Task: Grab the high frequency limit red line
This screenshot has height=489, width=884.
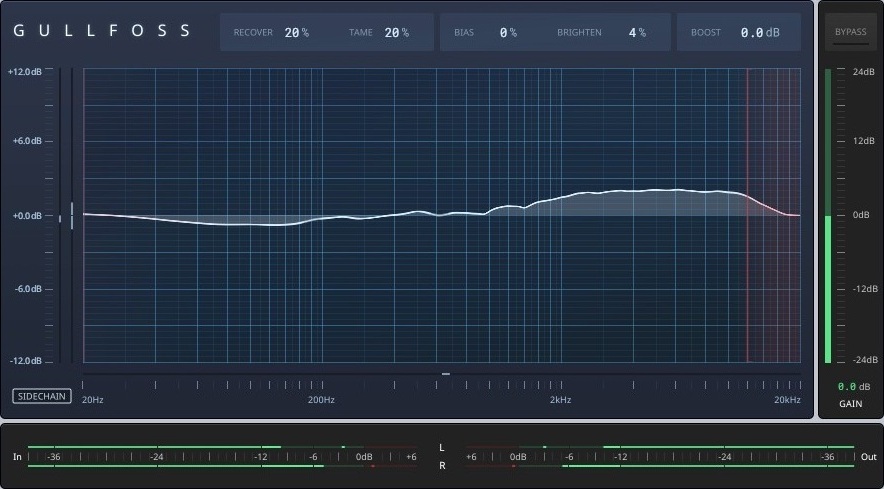Action: [748, 215]
